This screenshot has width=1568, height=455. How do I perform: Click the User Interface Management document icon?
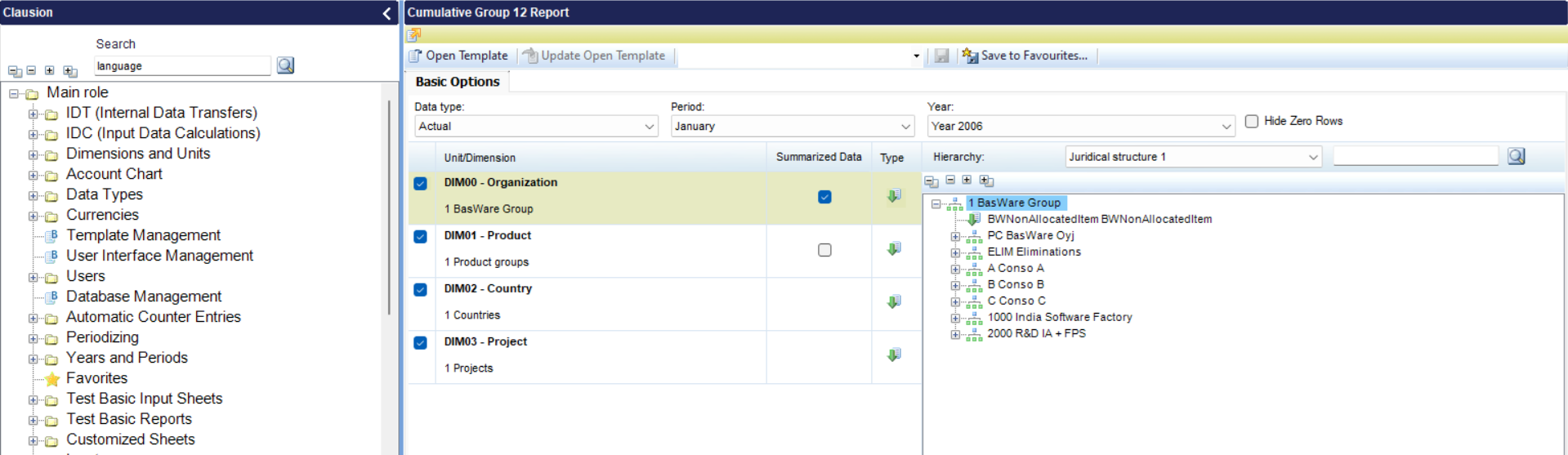click(52, 256)
